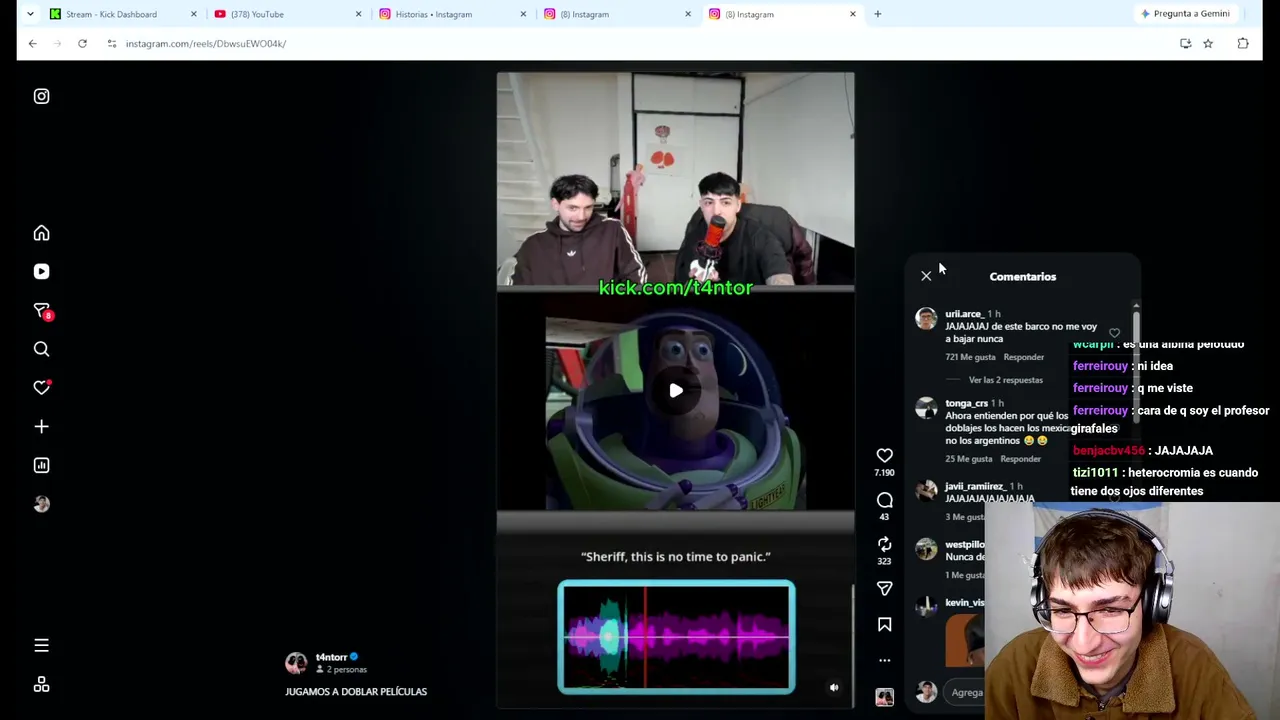Share the reel with the send icon

pos(884,589)
